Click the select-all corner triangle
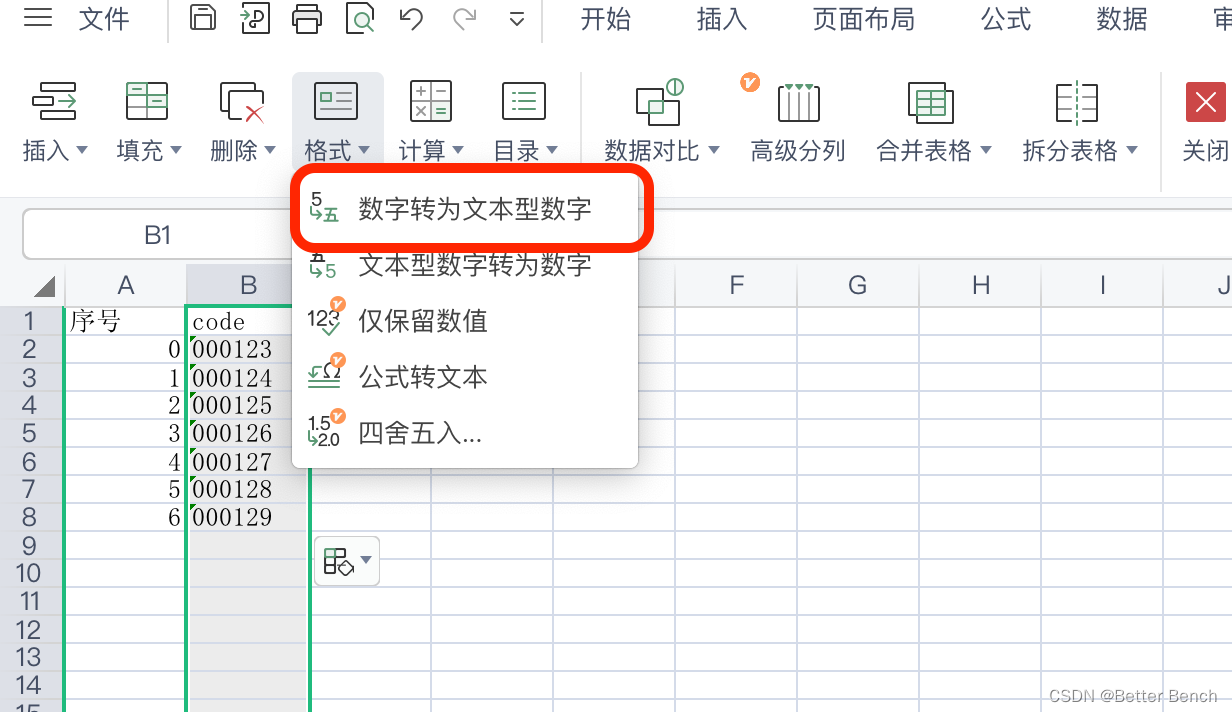The height and width of the screenshot is (712, 1232). coord(43,287)
